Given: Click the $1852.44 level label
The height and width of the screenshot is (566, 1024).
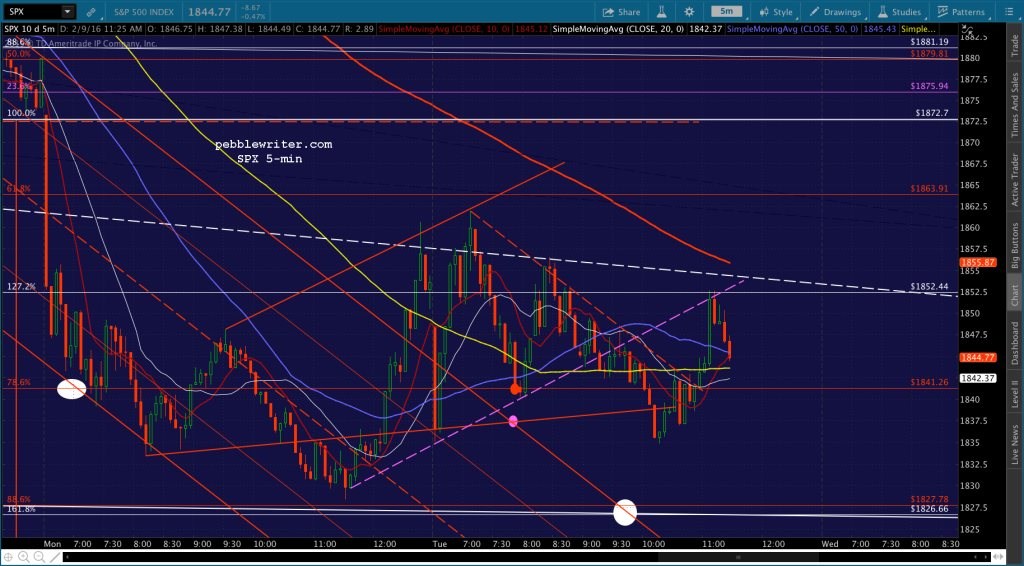Looking at the screenshot, I should [929, 287].
